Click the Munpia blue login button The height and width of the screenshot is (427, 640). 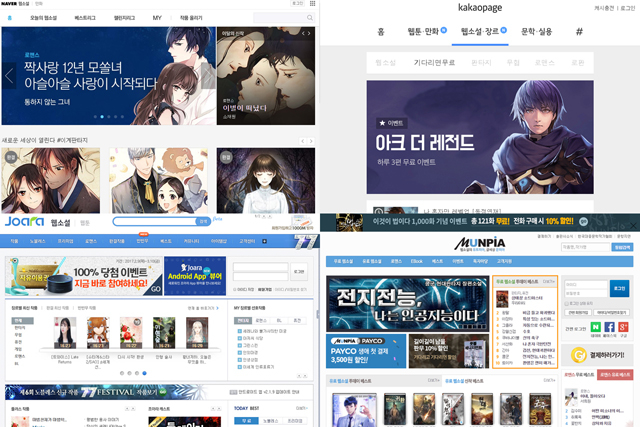[x=619, y=289]
